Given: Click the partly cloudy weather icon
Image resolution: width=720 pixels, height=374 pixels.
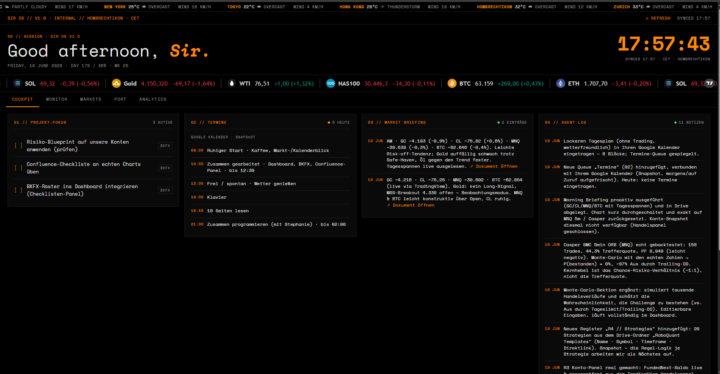Looking at the screenshot, I should 7,7.
